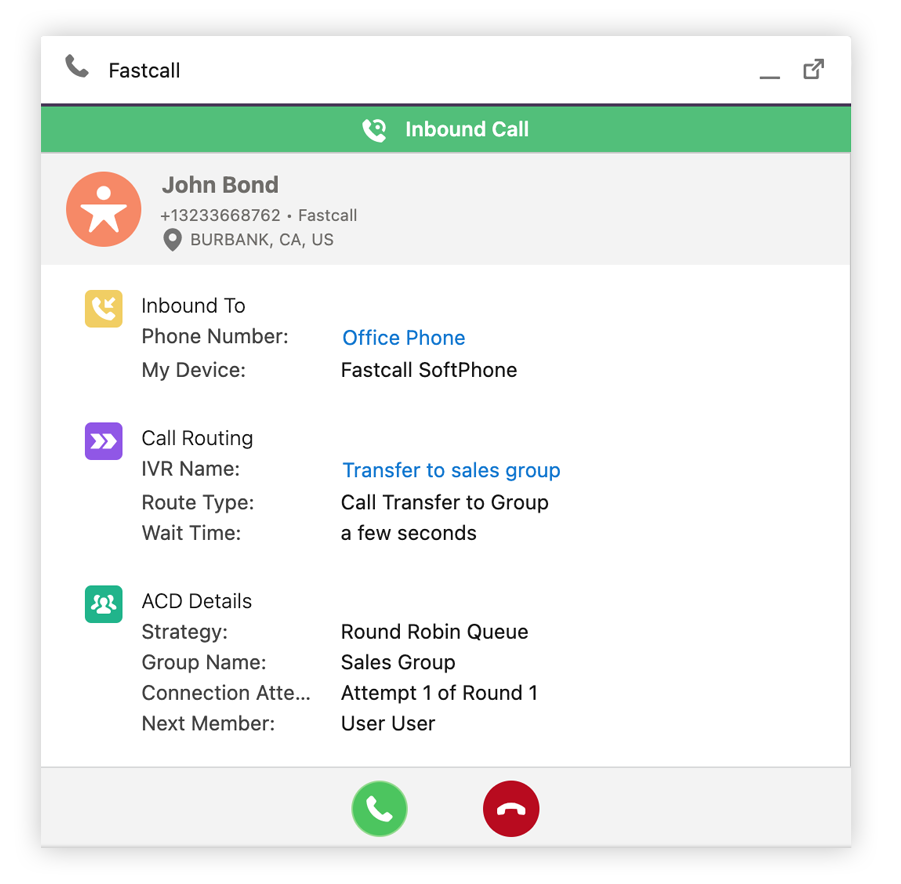Click John Bond's orange avatar
This screenshot has width=901, height=884.
(x=103, y=209)
